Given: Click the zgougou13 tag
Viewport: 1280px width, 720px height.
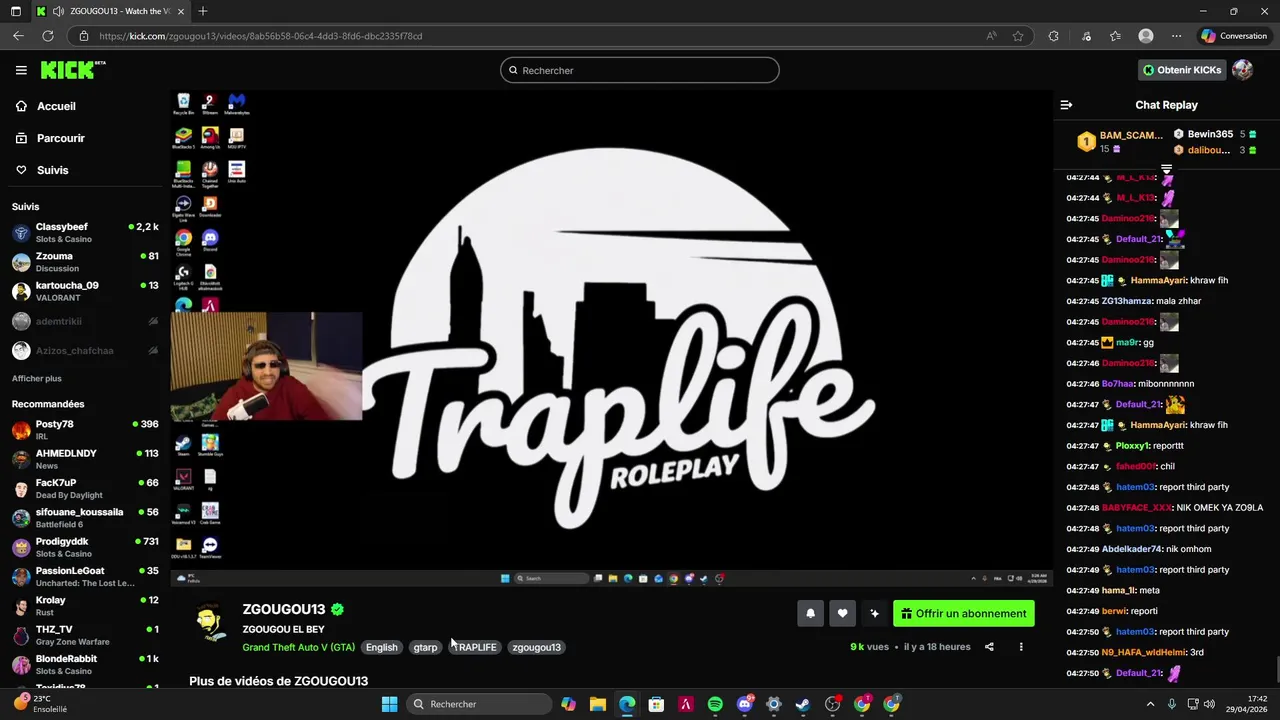Looking at the screenshot, I should point(536,647).
